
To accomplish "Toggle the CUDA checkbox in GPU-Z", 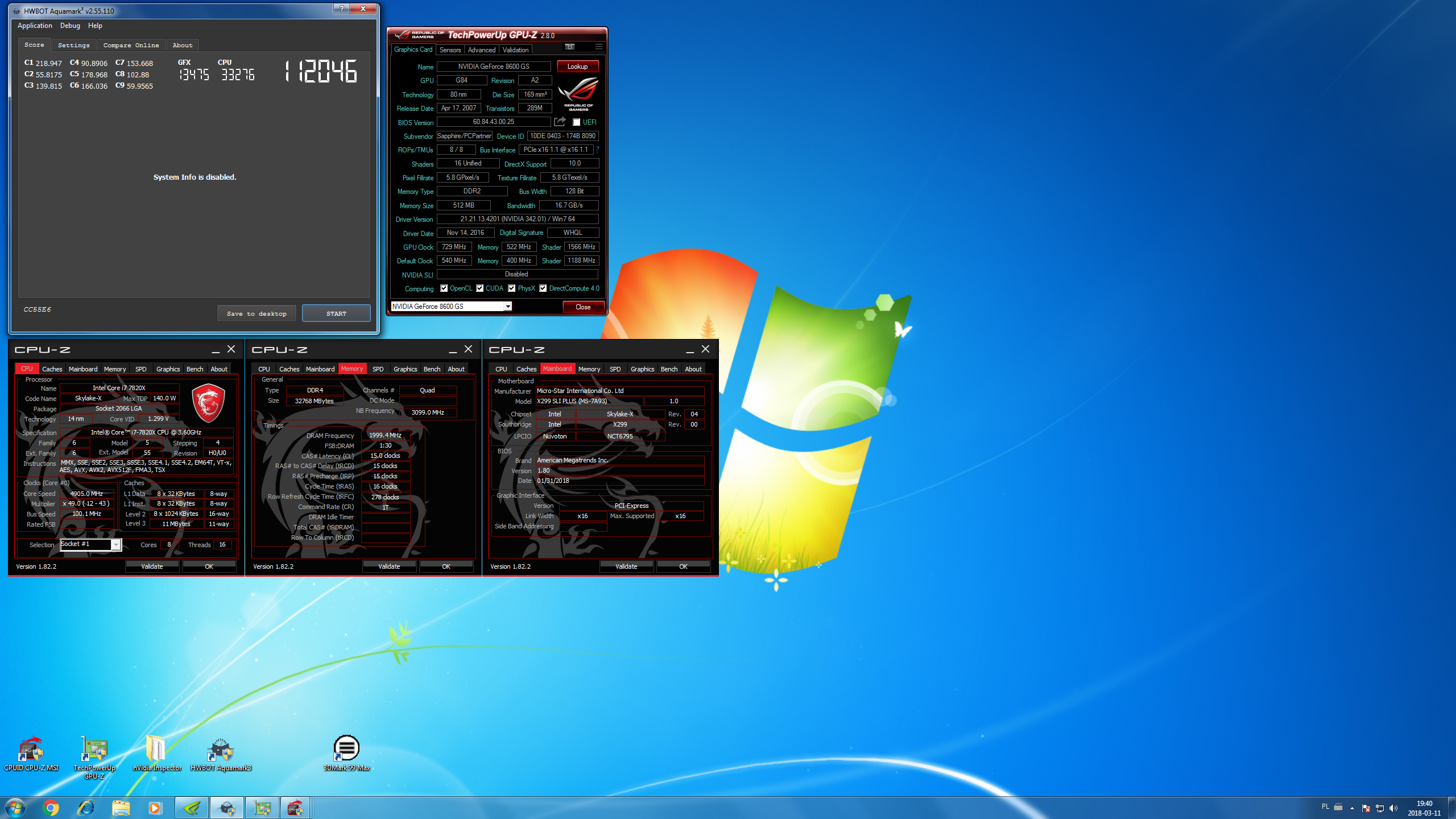I will (x=480, y=288).
